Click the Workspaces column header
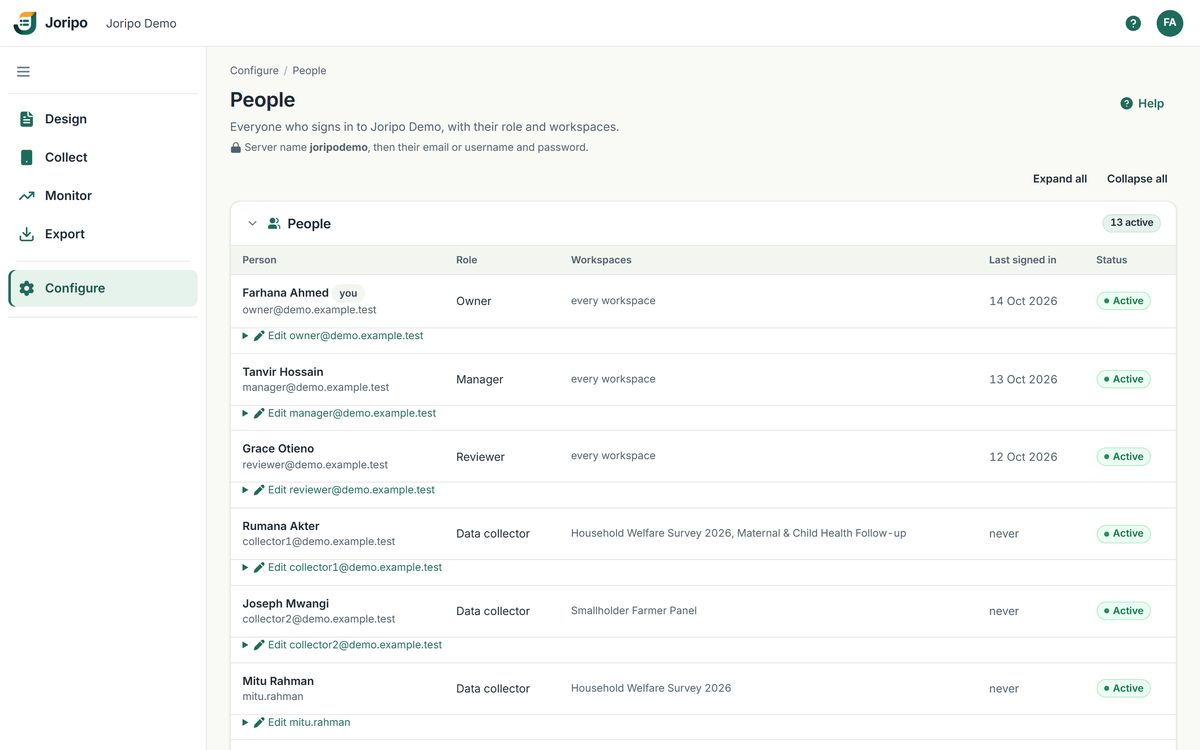Image resolution: width=1200 pixels, height=750 pixels. [x=601, y=260]
